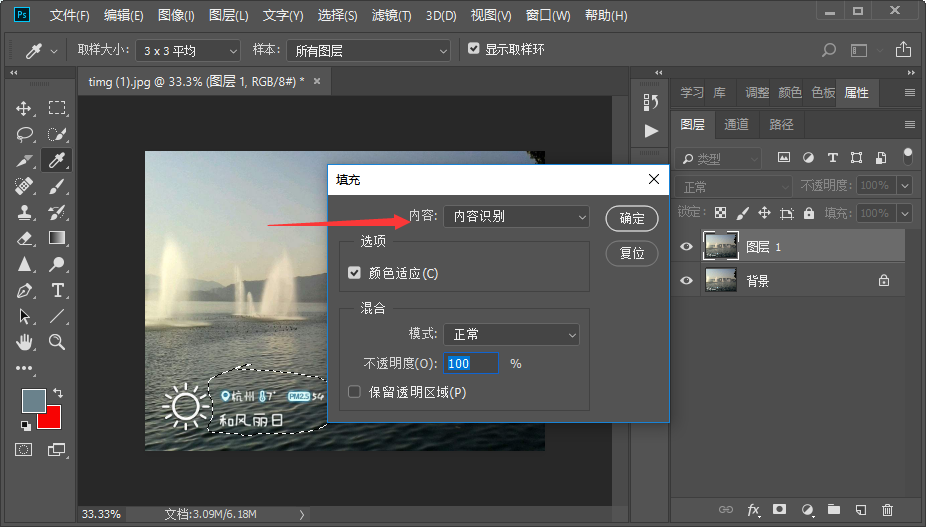Select the Lasso tool
The width and height of the screenshot is (926, 527).
click(x=24, y=134)
